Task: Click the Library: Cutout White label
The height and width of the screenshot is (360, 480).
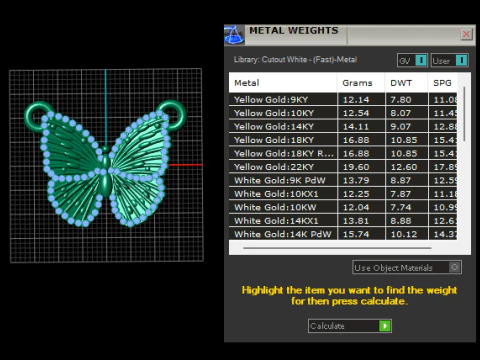Action: (295, 60)
